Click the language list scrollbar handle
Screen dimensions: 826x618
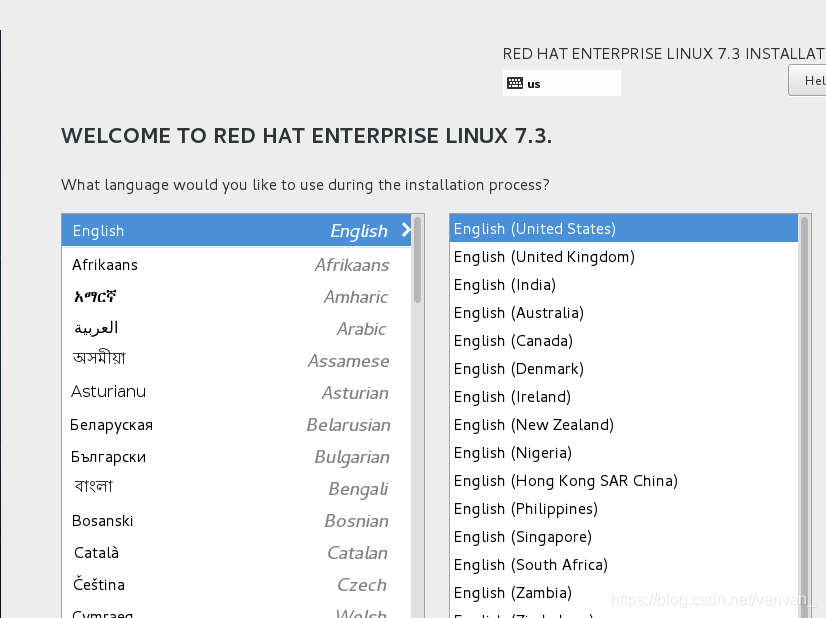pos(418,260)
